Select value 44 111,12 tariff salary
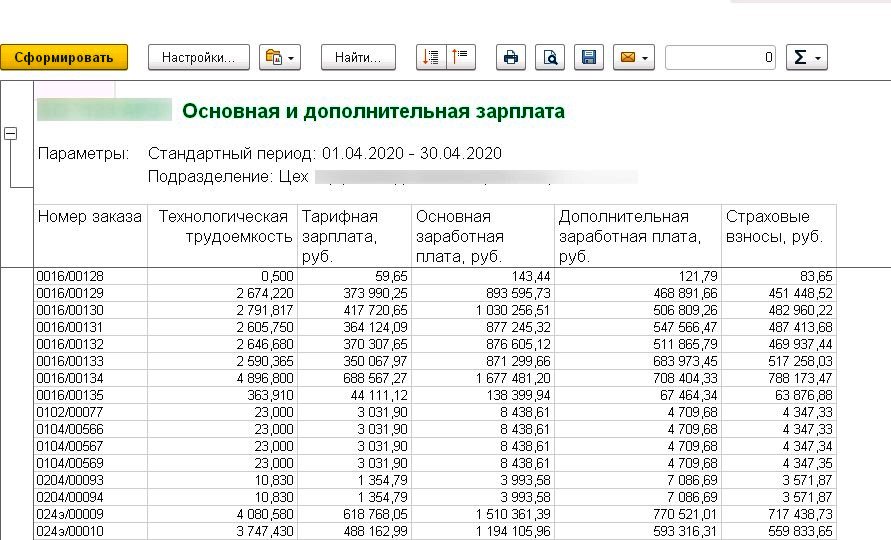This screenshot has width=891, height=540. pyautogui.click(x=355, y=396)
